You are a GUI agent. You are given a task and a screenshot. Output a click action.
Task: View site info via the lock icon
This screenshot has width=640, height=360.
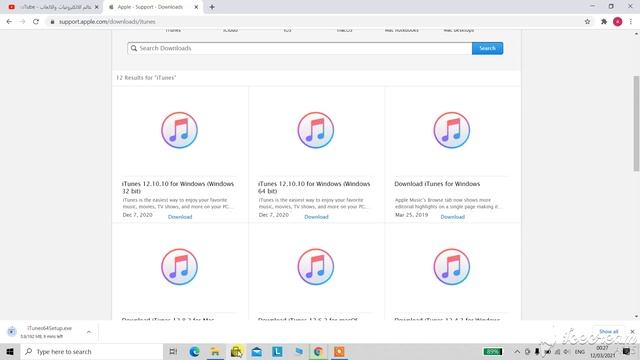pos(52,22)
